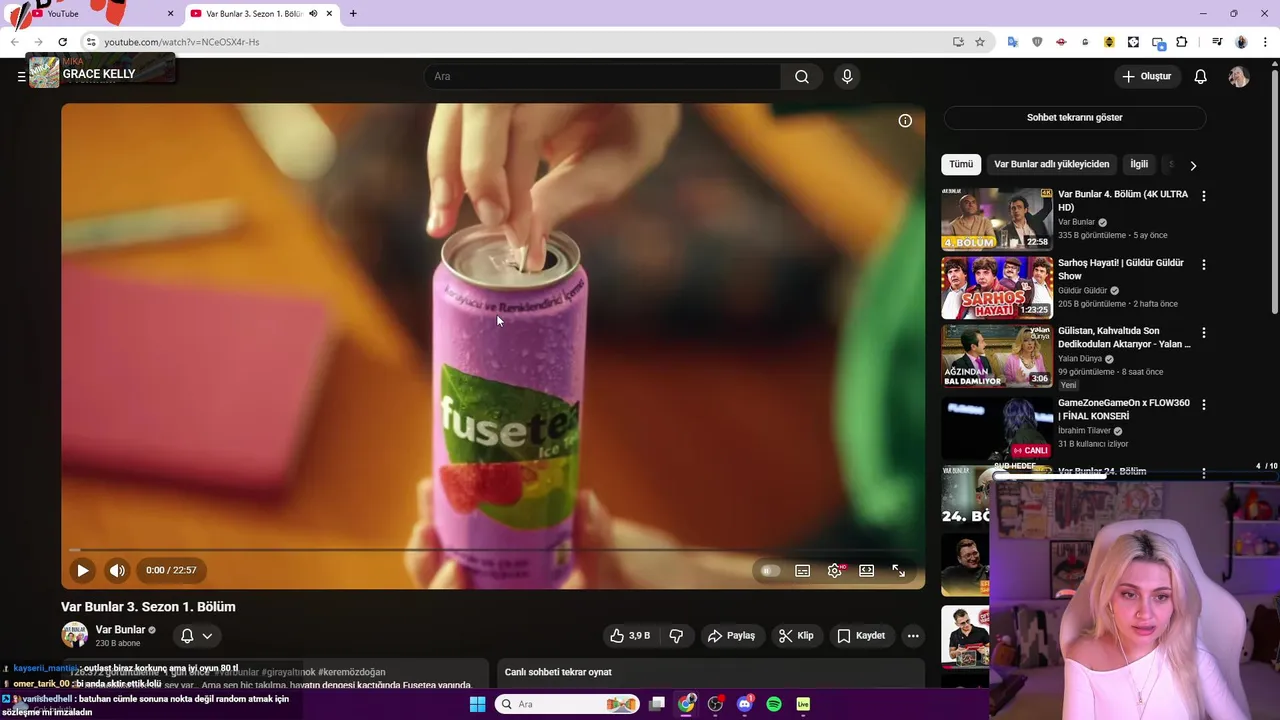Open options for Gülistan Yalan Dünya video

(1203, 333)
